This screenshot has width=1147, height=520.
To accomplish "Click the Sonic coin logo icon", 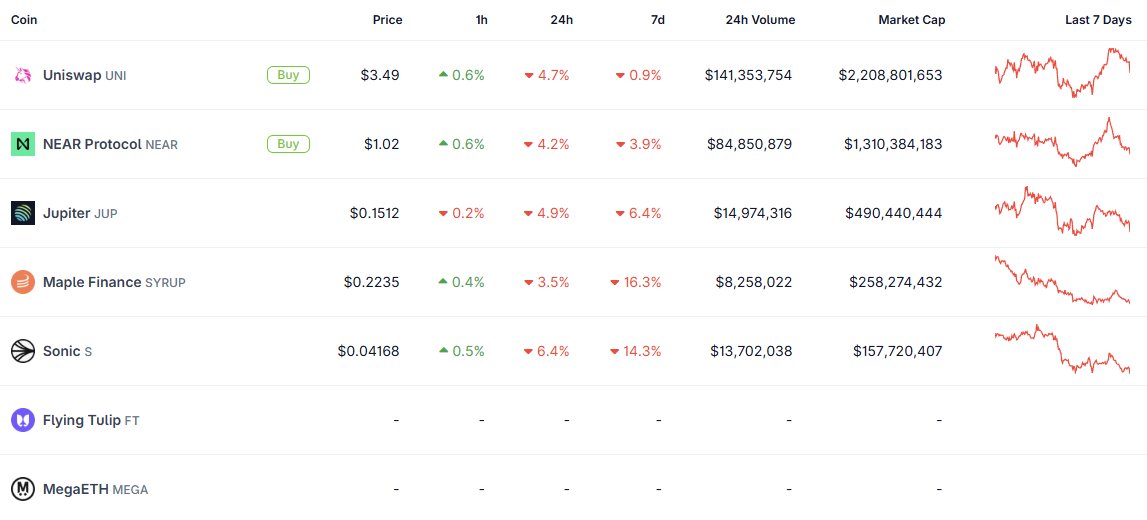I will coord(23,351).
